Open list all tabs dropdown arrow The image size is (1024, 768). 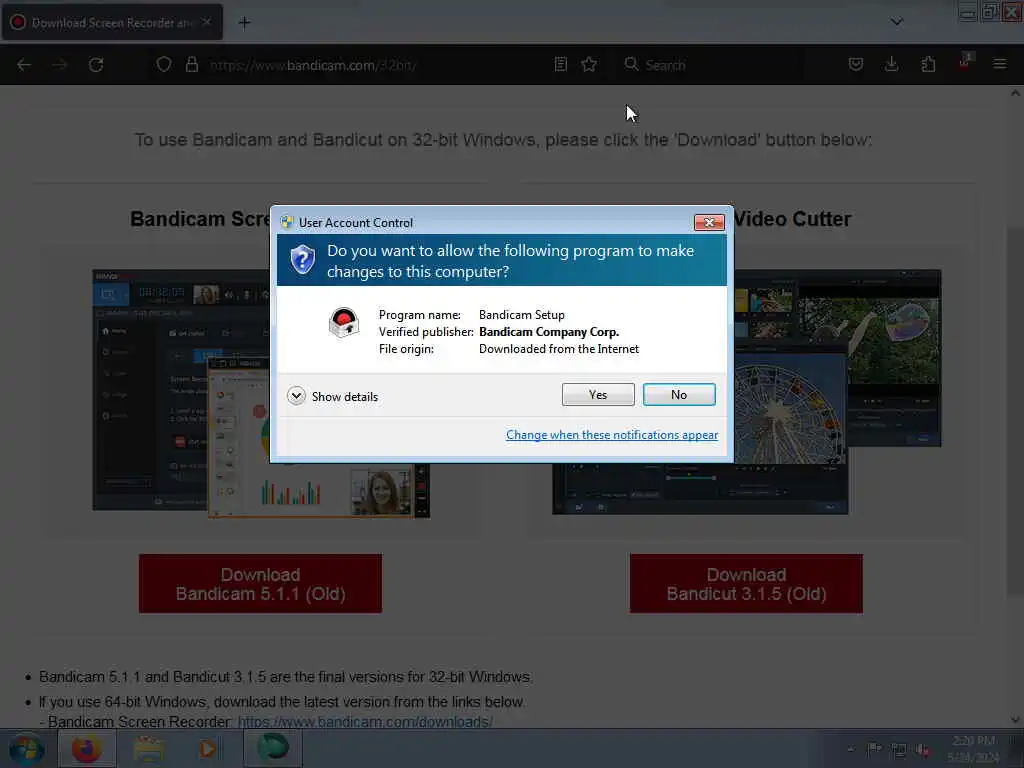tap(897, 22)
